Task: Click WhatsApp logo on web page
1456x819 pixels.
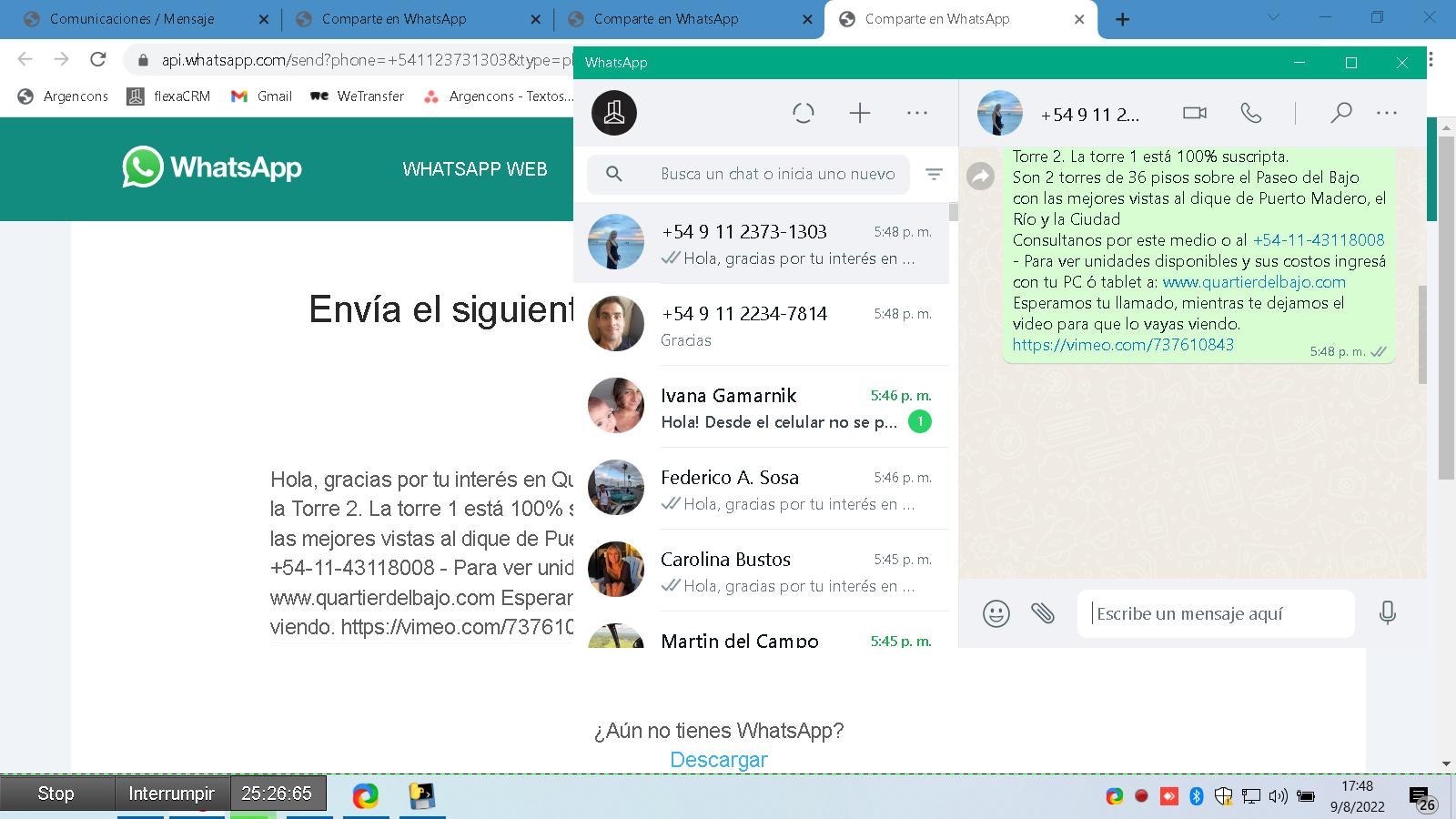Action: click(x=212, y=167)
